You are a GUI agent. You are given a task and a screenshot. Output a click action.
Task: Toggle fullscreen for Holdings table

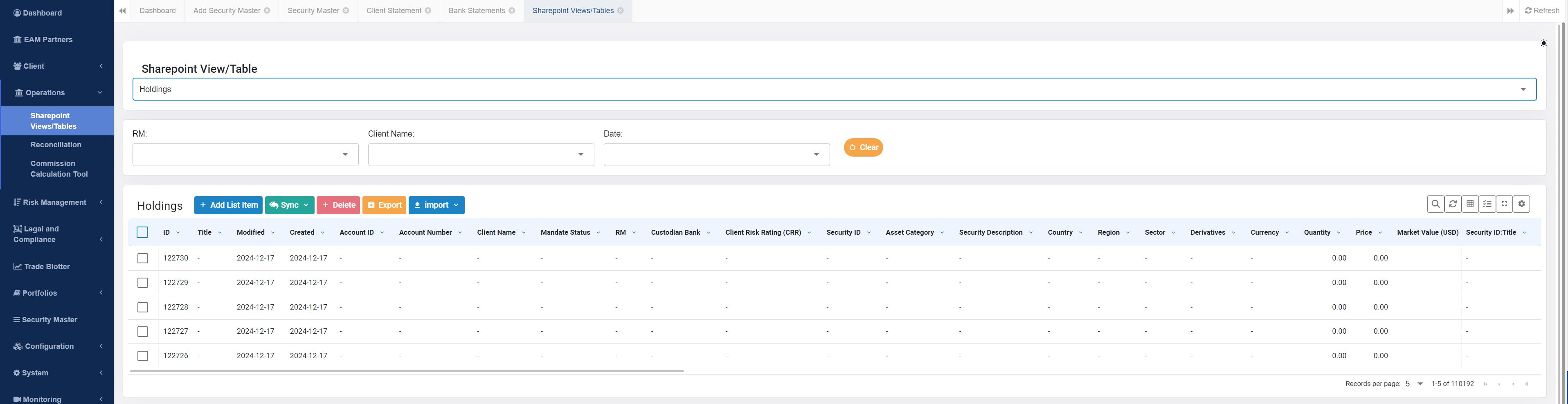(x=1504, y=204)
